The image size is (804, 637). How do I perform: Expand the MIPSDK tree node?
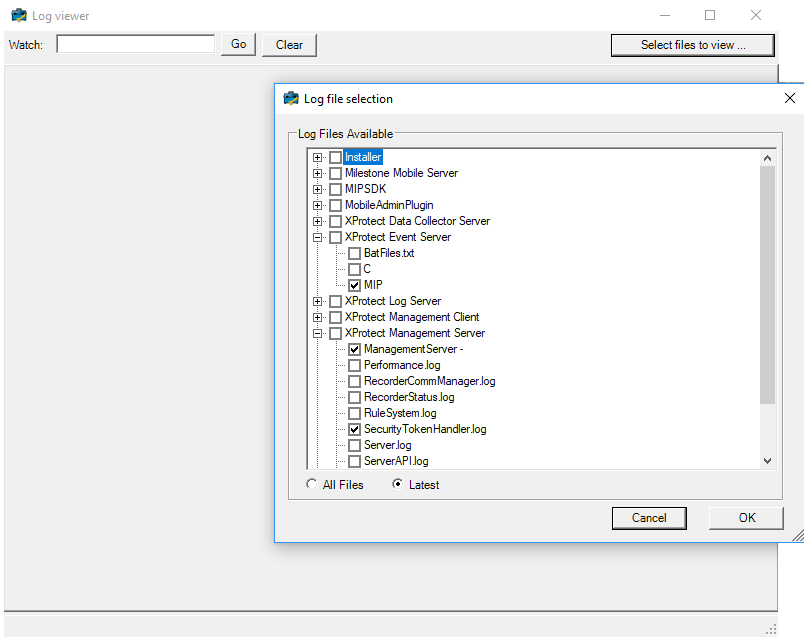pos(317,189)
